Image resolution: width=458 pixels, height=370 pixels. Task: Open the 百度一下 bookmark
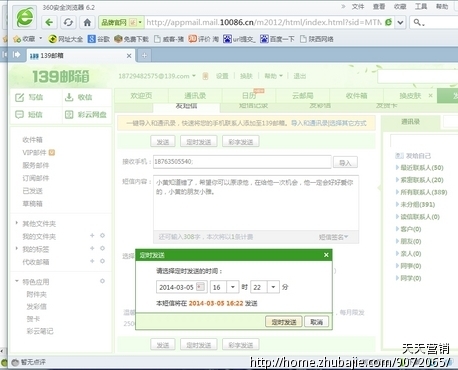coord(277,39)
